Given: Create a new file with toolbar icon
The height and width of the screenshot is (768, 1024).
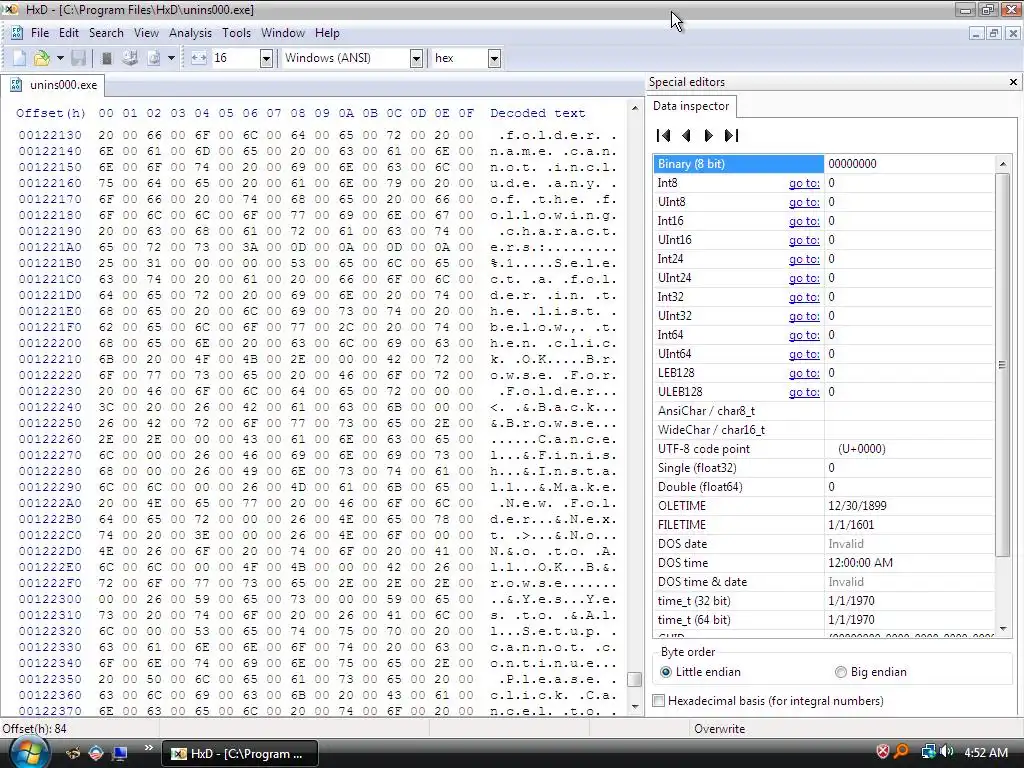Looking at the screenshot, I should coord(20,58).
